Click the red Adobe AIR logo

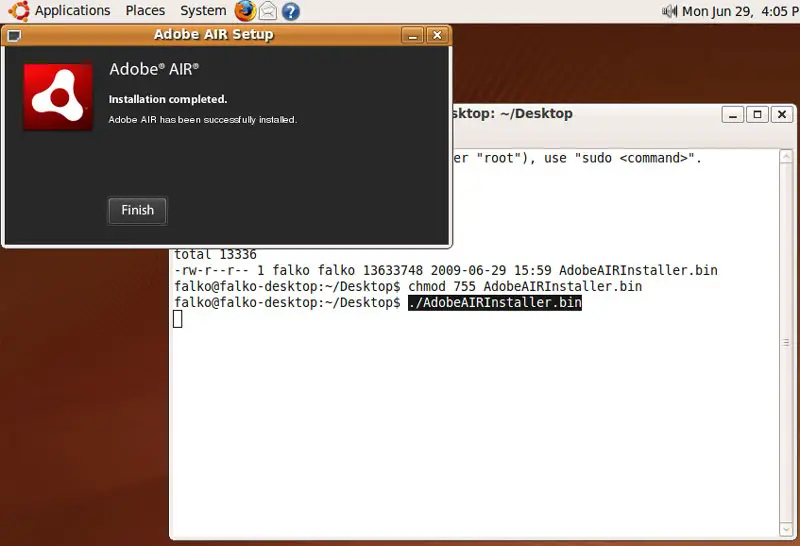click(x=58, y=96)
